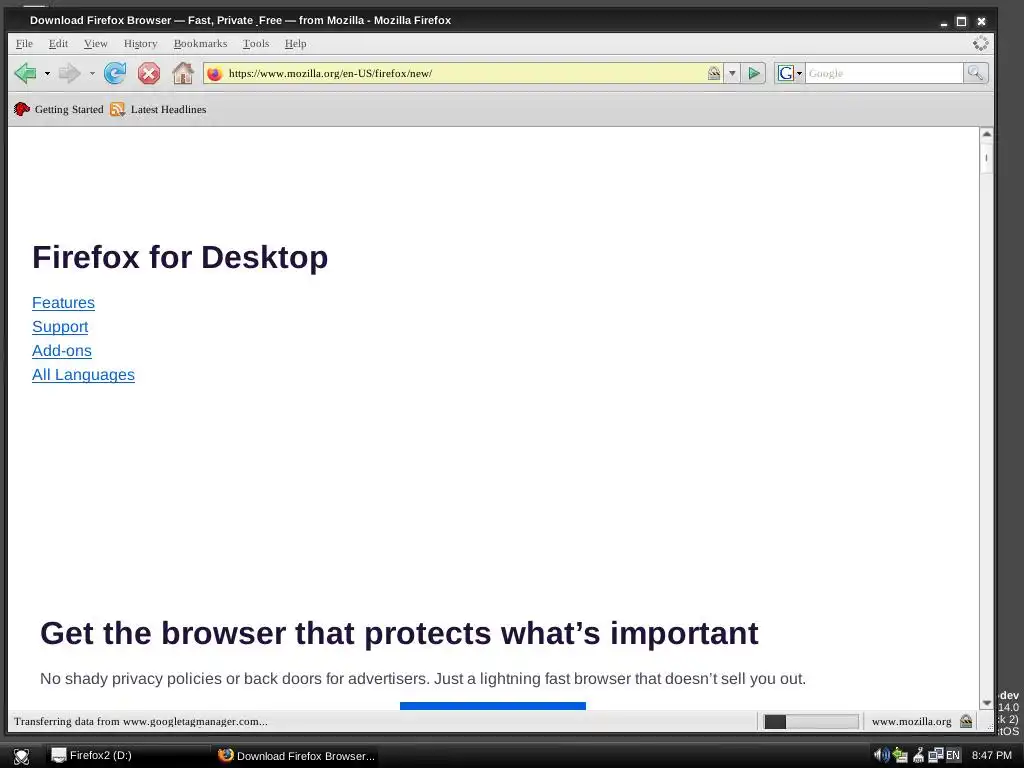Go back with the green Back arrow
The width and height of the screenshot is (1024, 768).
[25, 73]
